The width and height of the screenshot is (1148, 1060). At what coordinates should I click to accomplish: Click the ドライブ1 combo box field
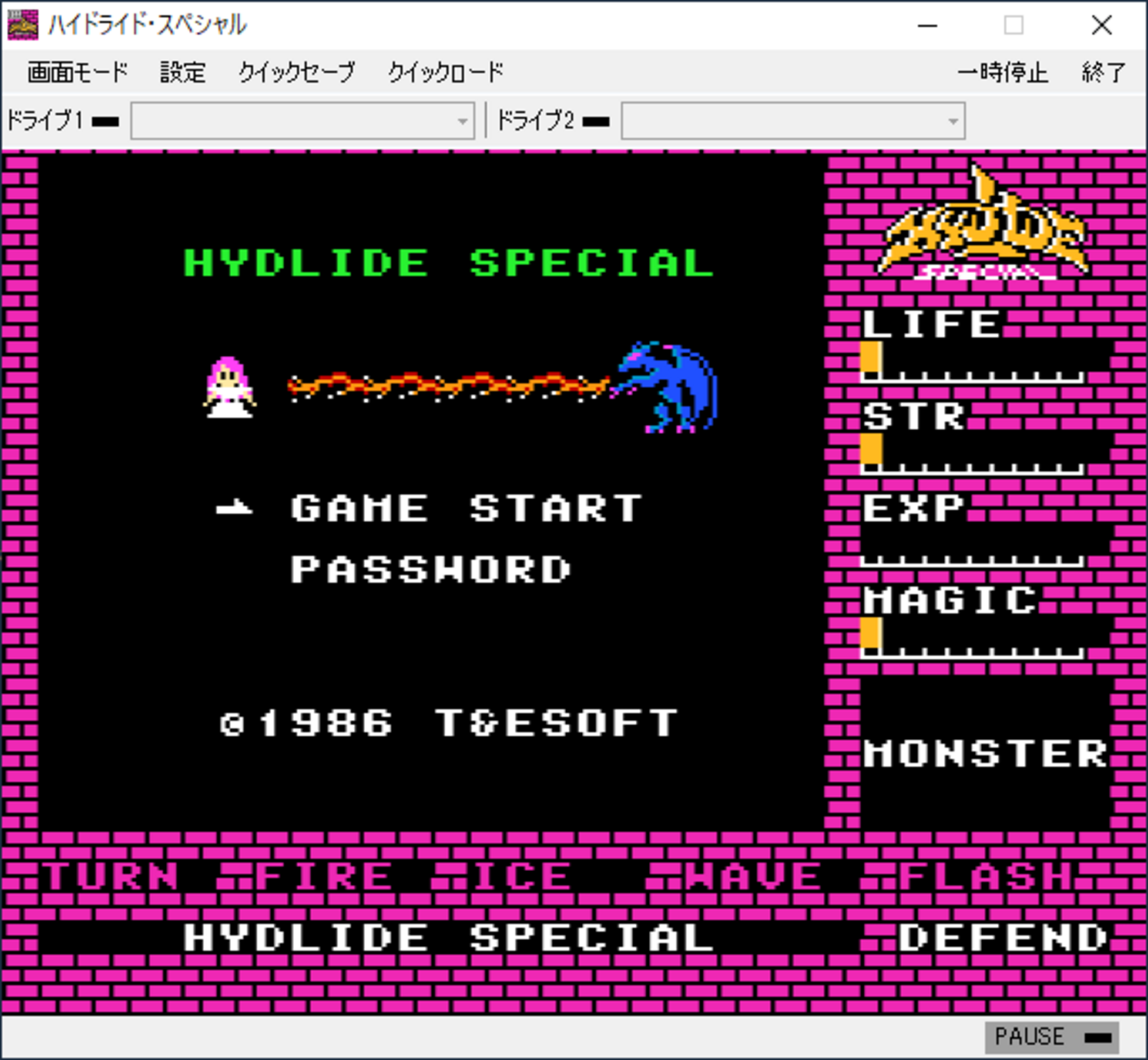click(x=303, y=122)
